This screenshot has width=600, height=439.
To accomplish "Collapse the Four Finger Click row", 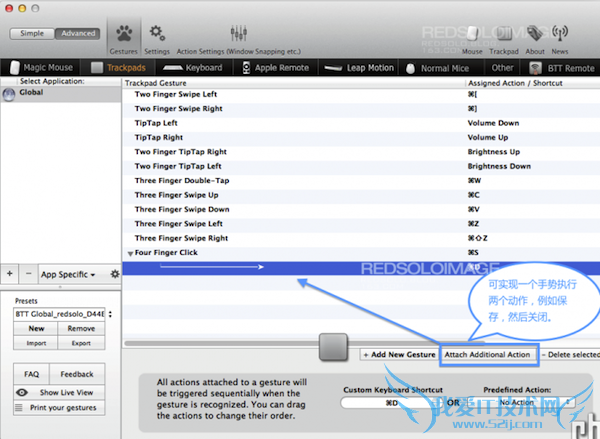I will coord(130,253).
